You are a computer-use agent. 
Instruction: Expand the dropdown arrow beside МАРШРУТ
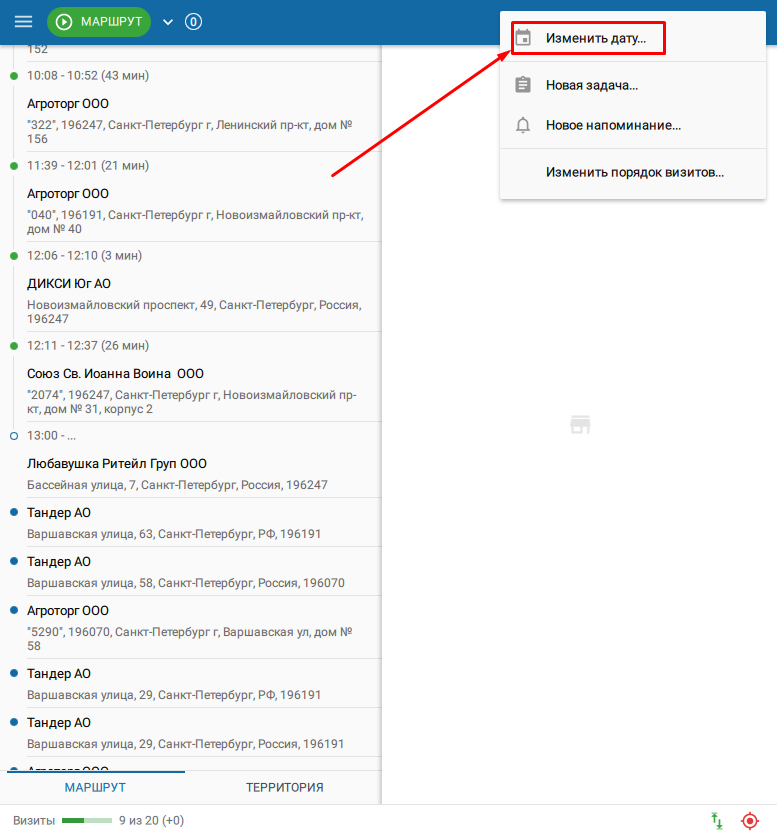coord(168,22)
